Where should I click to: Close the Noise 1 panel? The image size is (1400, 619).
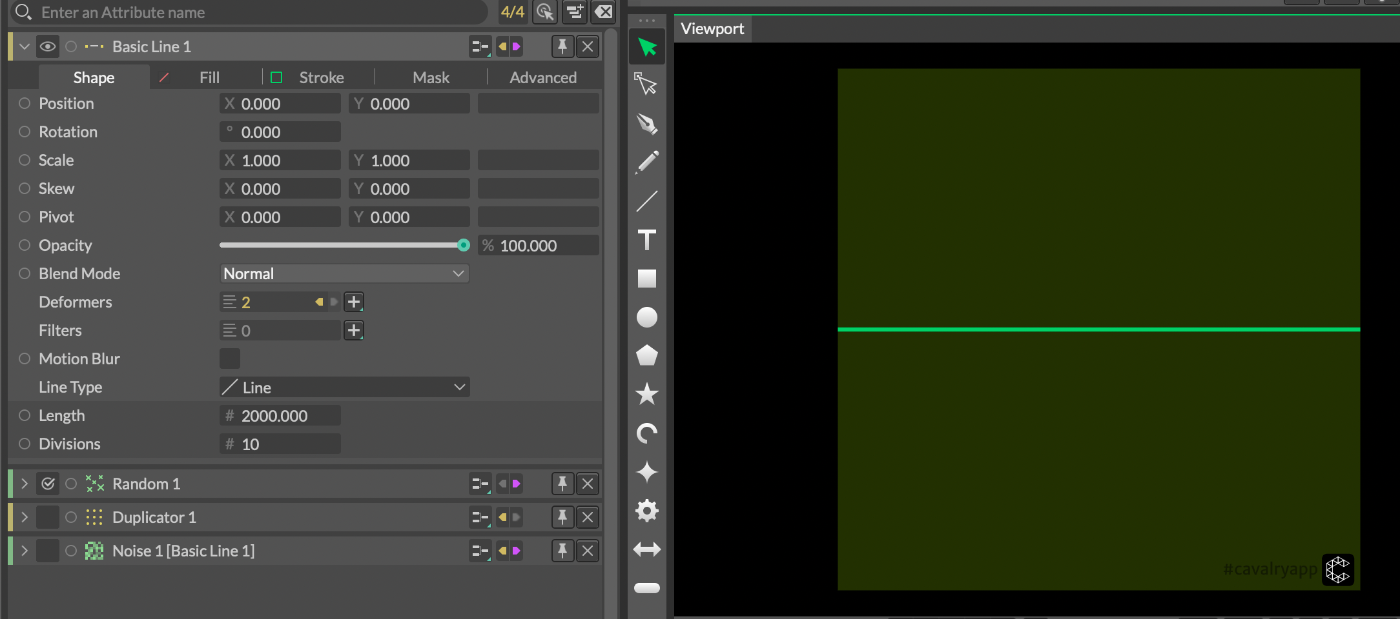[588, 551]
